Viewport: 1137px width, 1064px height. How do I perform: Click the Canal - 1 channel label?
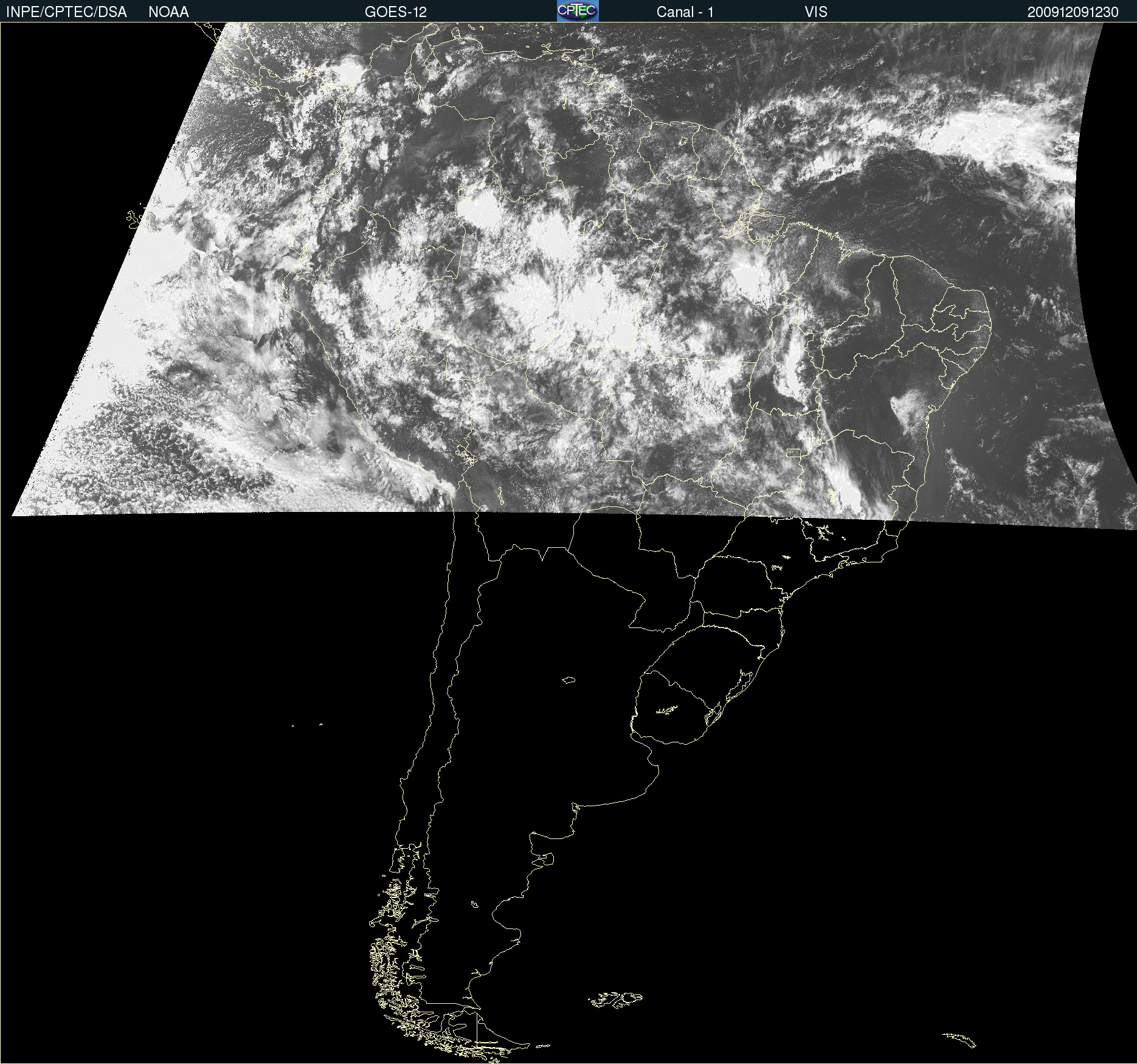[685, 12]
